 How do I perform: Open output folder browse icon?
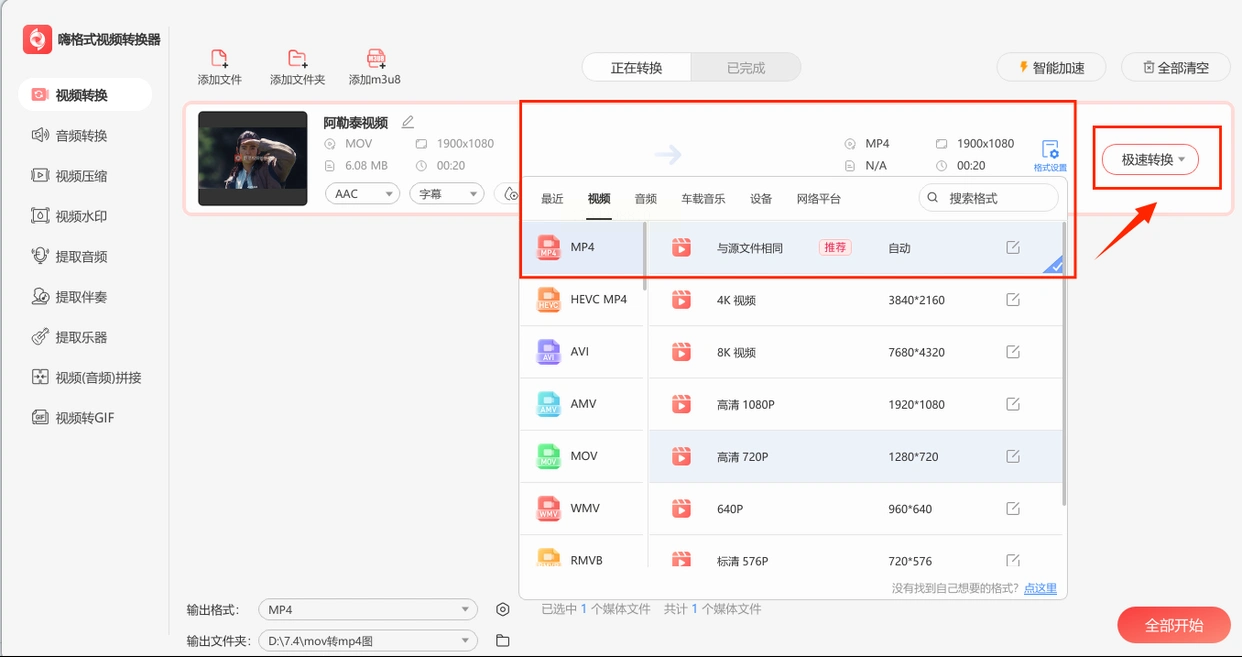pyautogui.click(x=503, y=640)
